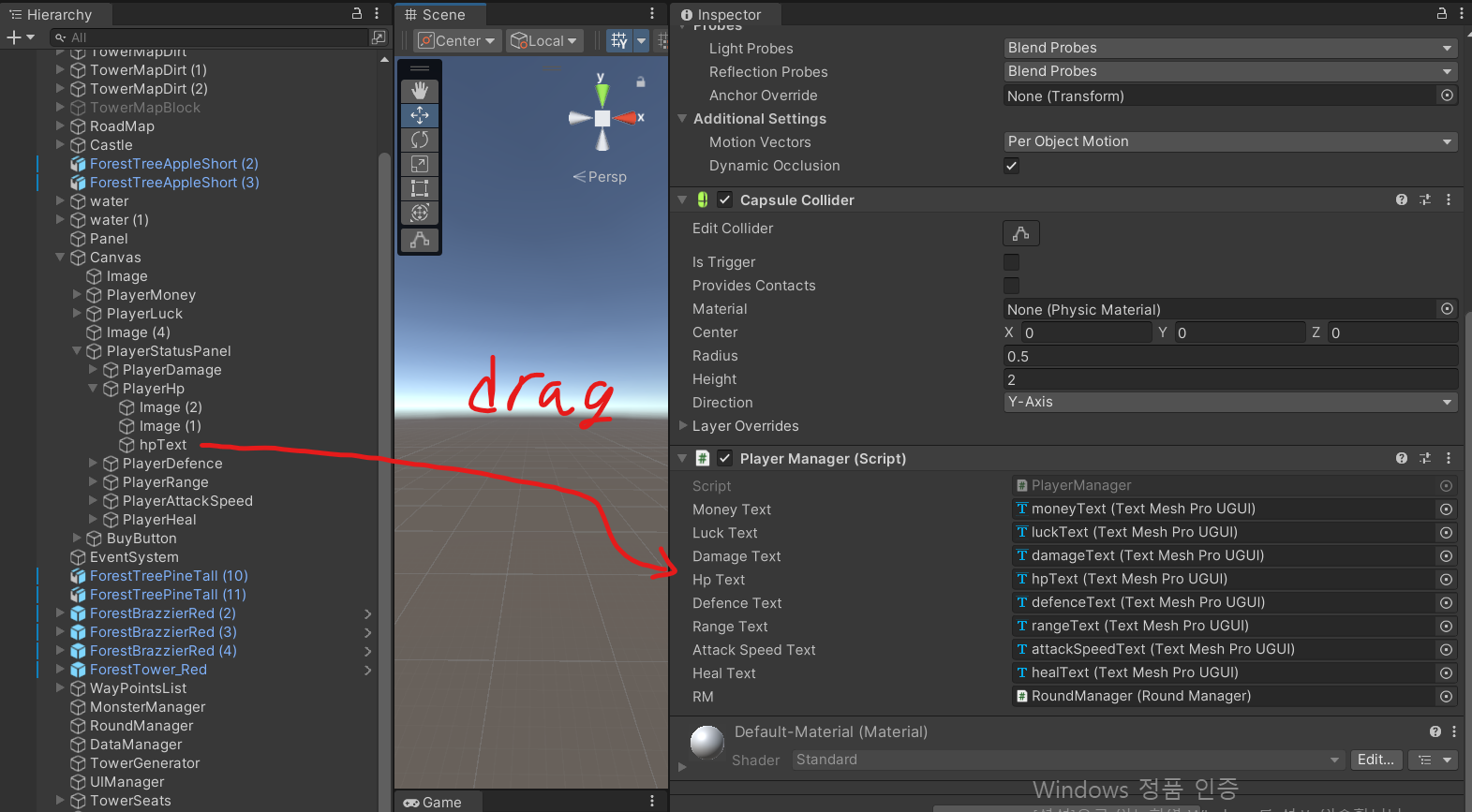Click the collider Height input field
The height and width of the screenshot is (812, 1472).
coord(1230,379)
